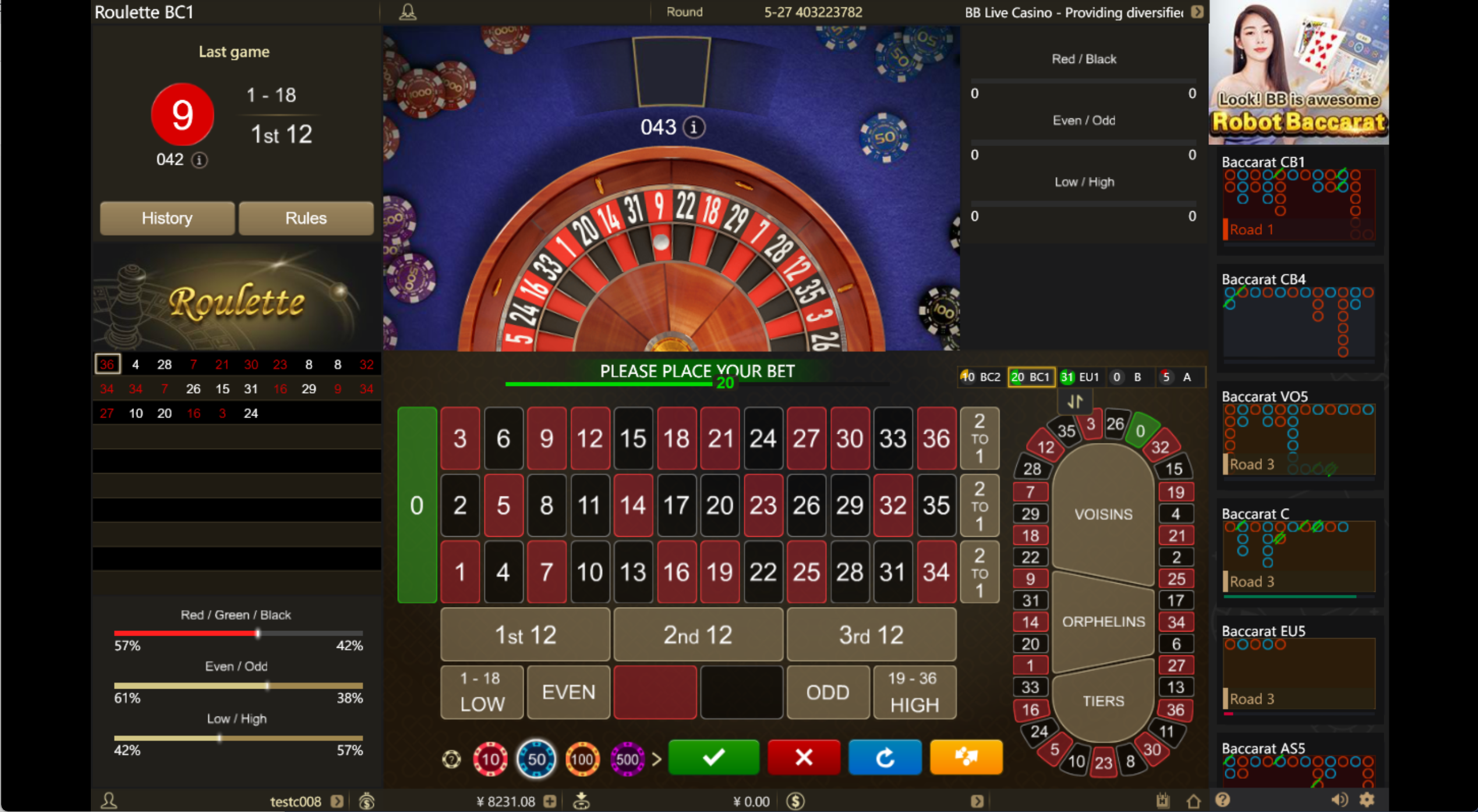1478x812 pixels.
Task: Bet on the red color field
Action: (655, 692)
